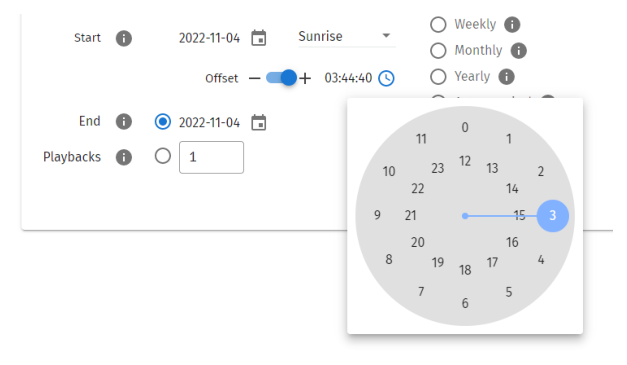
Task: Pick hour 9 on the clock
Action: click(x=377, y=215)
